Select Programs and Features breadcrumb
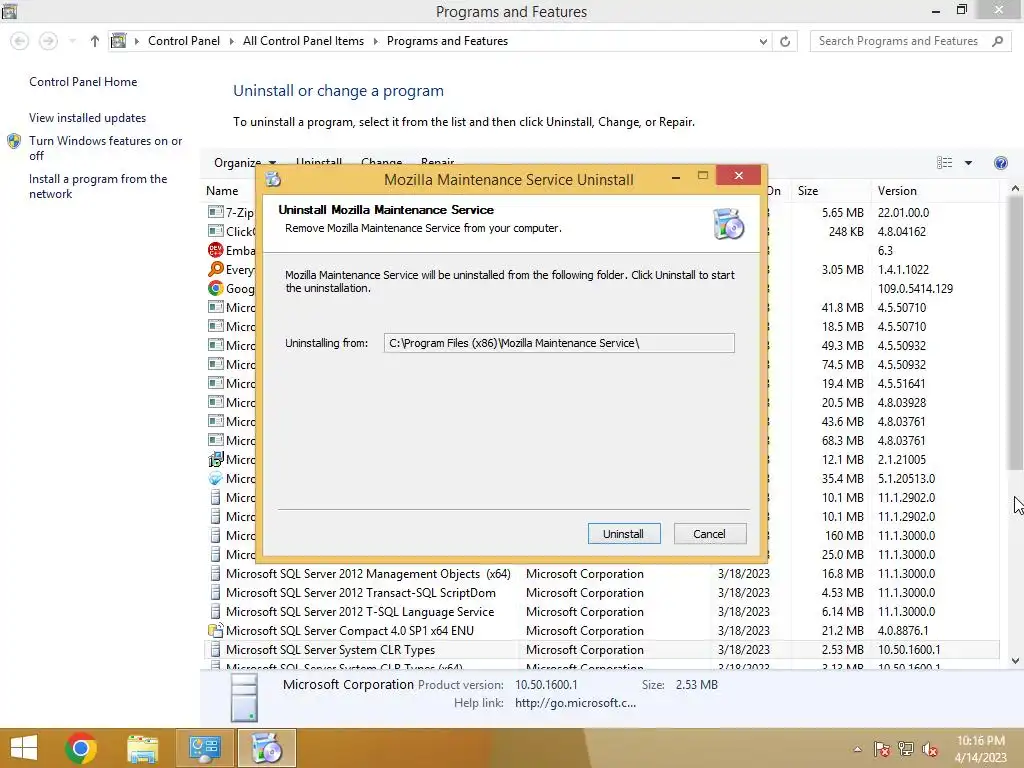1024x768 pixels. pyautogui.click(x=447, y=40)
